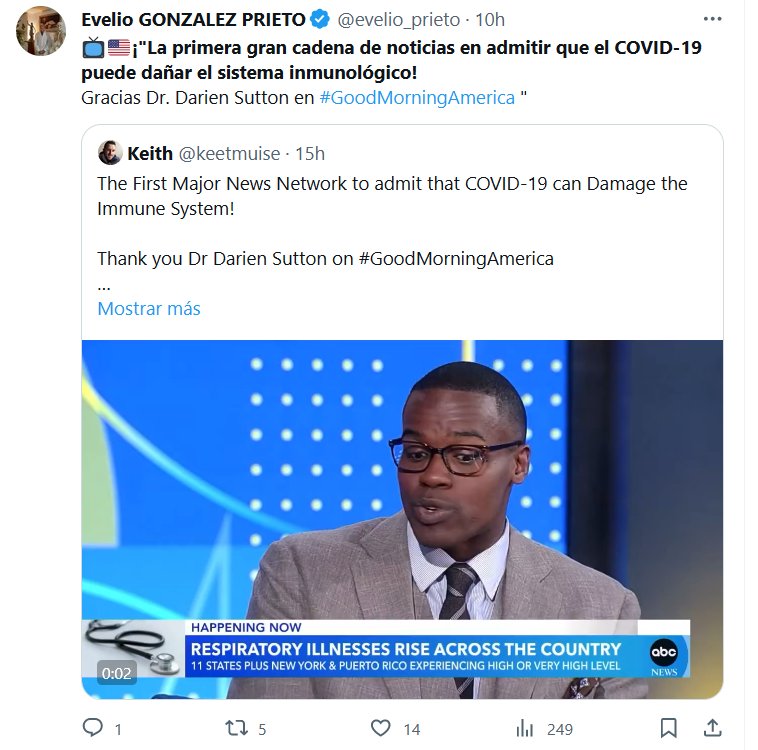Screen dimensions: 758x750
Task: Click the 15h timestamp on quoted tweet
Action: (310, 154)
